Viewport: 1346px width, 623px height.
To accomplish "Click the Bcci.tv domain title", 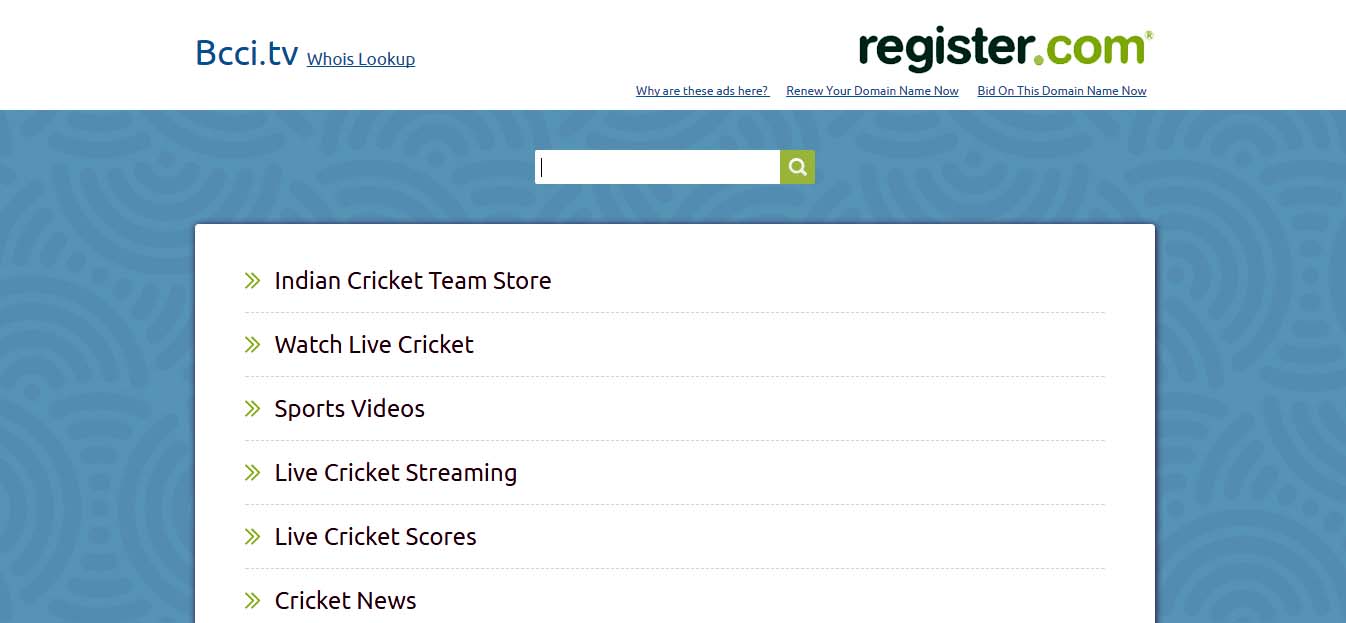I will click(x=246, y=53).
